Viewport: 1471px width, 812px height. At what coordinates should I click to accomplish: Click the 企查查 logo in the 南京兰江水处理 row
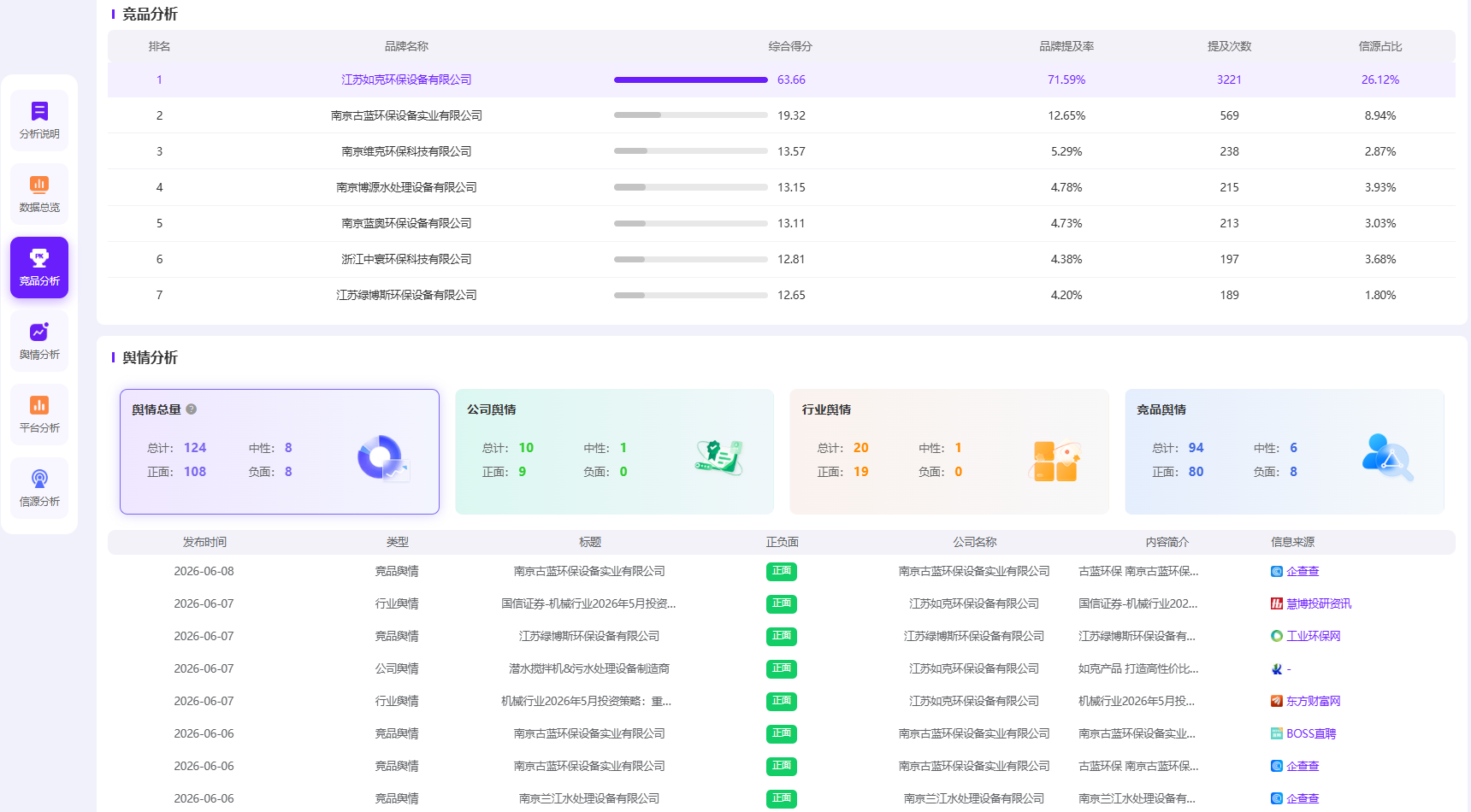pos(1277,799)
